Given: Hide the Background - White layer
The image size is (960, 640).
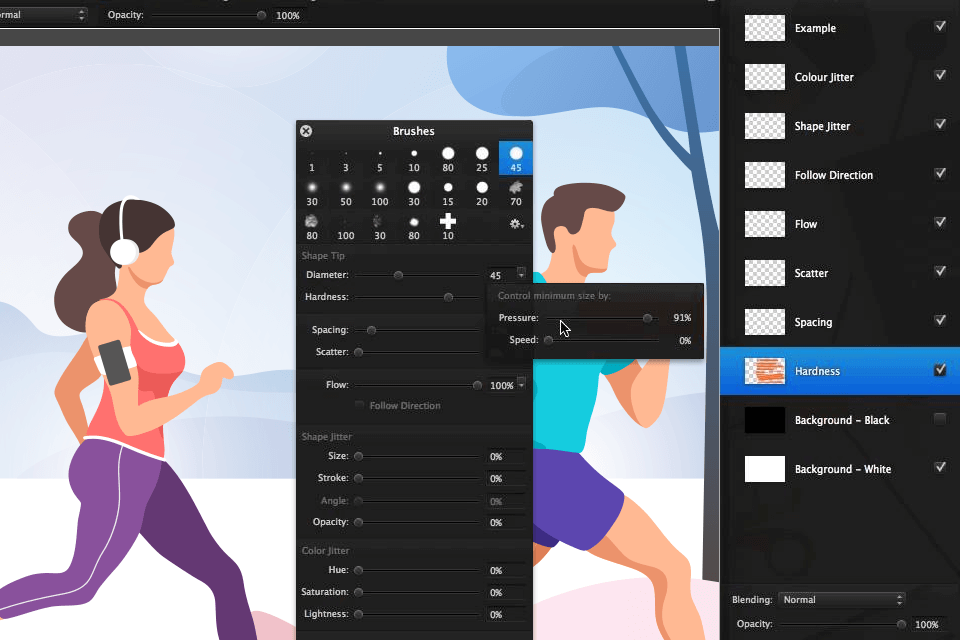Looking at the screenshot, I should (940, 467).
